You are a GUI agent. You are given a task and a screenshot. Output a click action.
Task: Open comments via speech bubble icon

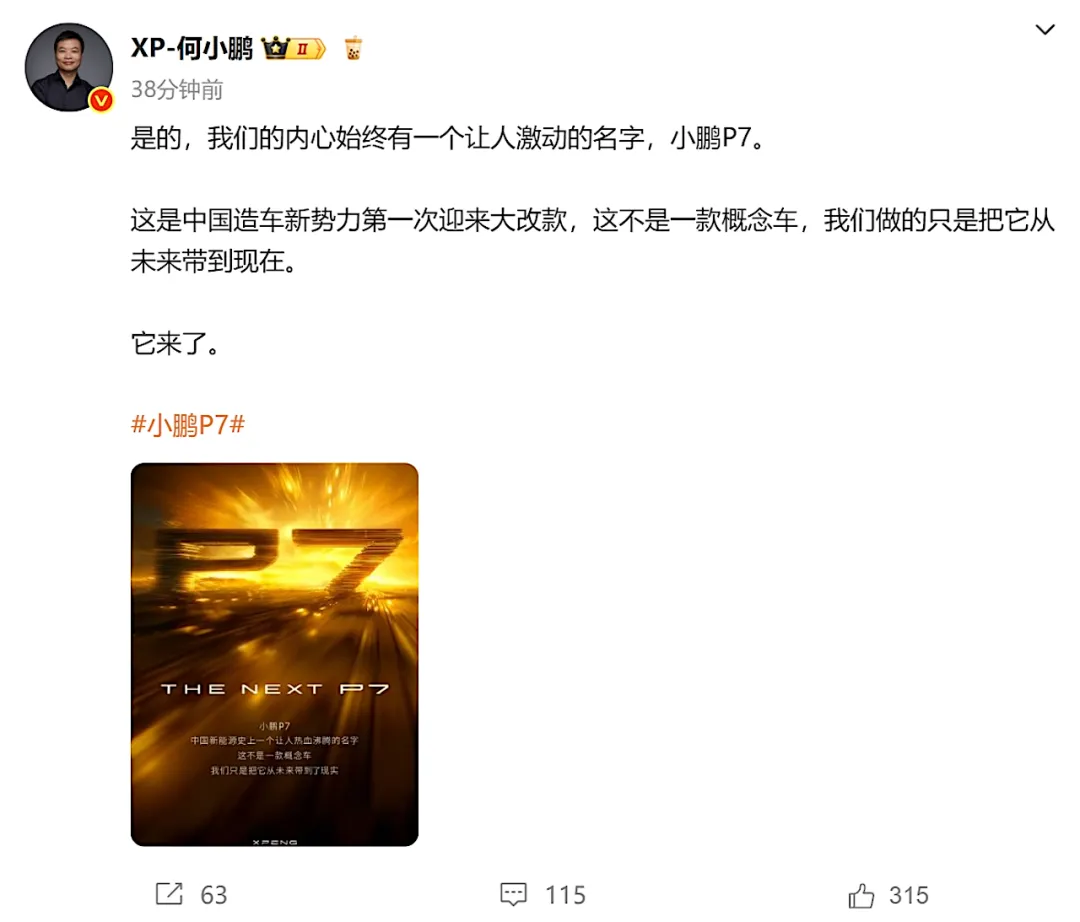click(513, 894)
